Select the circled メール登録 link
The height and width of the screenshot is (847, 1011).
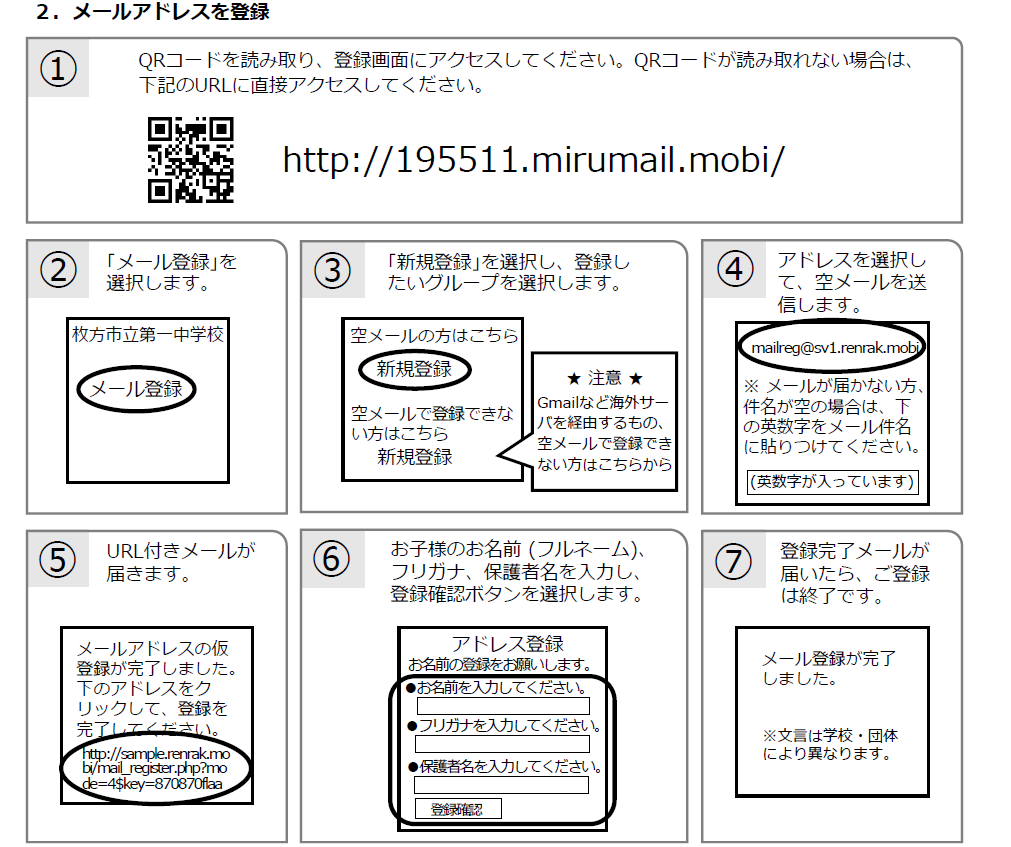point(136,389)
